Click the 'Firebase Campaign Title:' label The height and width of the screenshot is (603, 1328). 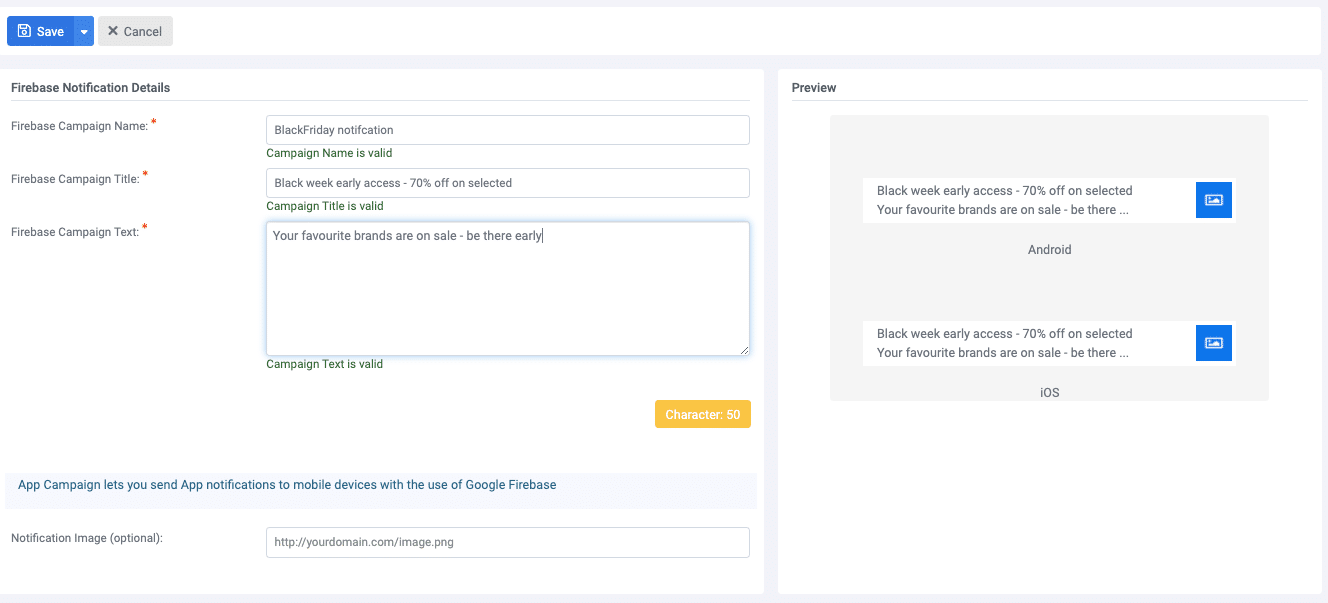tap(75, 179)
